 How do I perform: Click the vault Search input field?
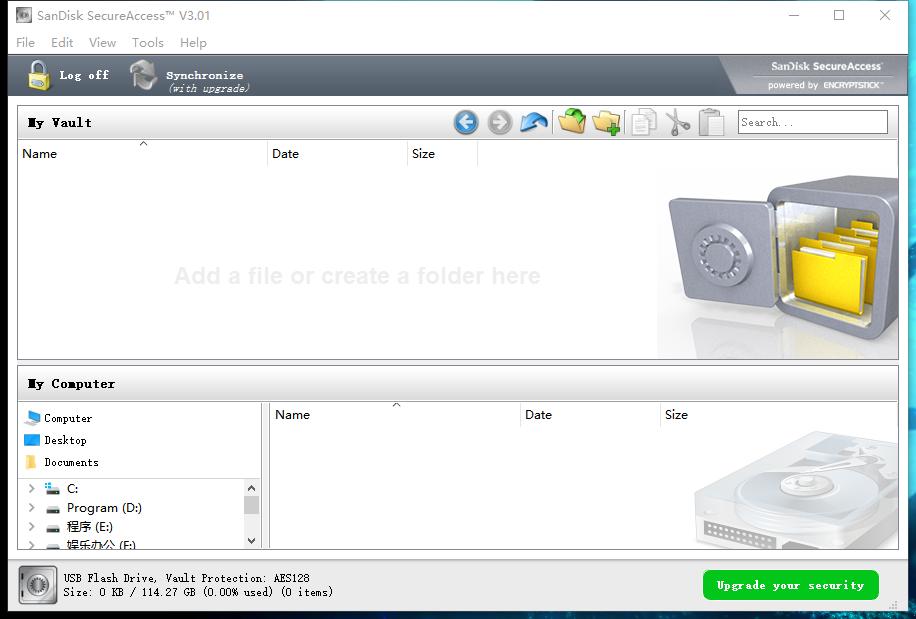[x=812, y=122]
